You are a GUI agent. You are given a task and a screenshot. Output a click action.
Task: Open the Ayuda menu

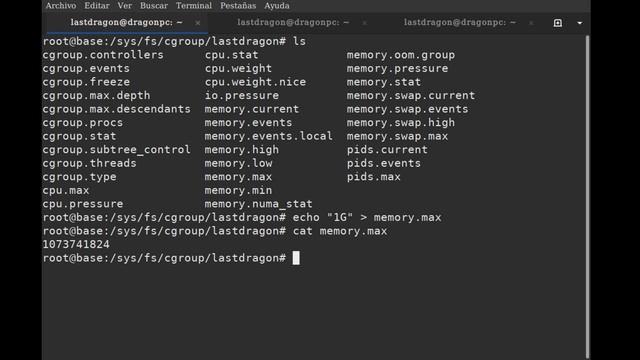[277, 6]
